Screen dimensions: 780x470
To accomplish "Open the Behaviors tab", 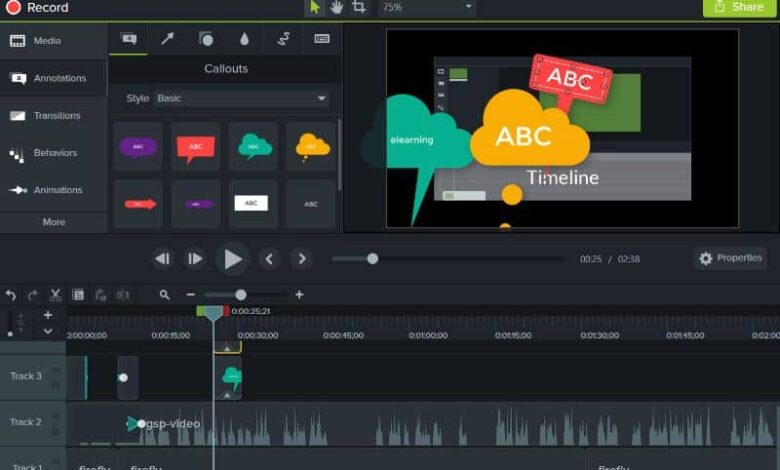I will coord(53,153).
